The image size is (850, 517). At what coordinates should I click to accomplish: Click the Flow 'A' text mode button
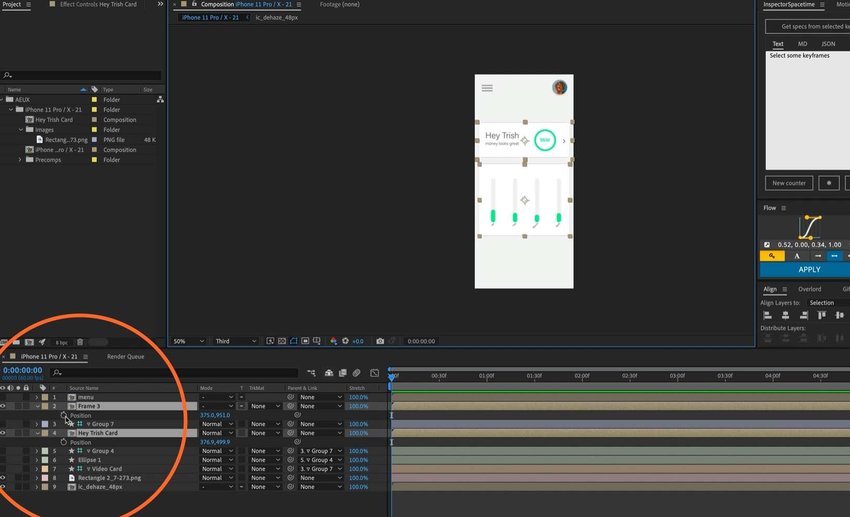[797, 256]
